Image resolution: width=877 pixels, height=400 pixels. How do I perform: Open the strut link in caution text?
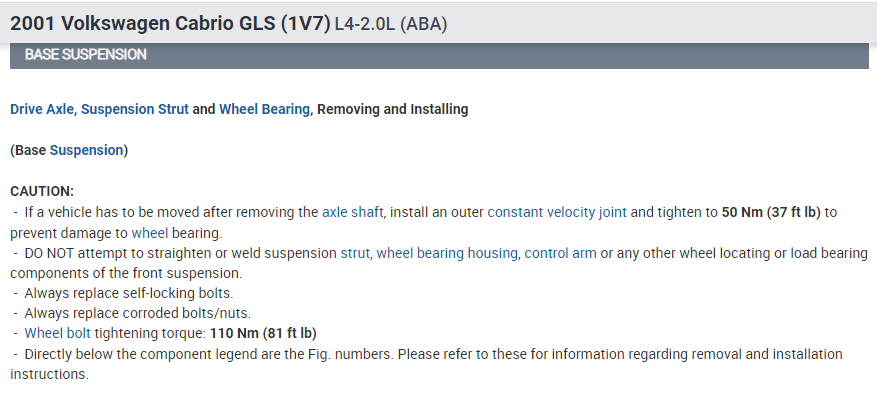coord(354,253)
